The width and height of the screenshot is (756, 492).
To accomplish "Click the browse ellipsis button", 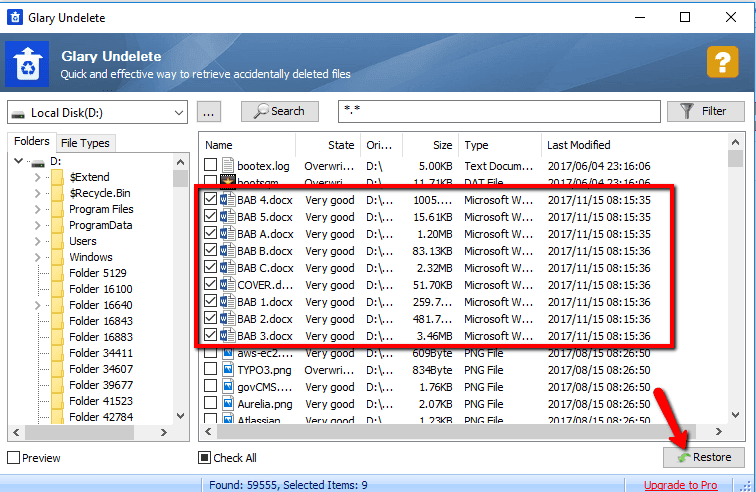I will pyautogui.click(x=209, y=112).
